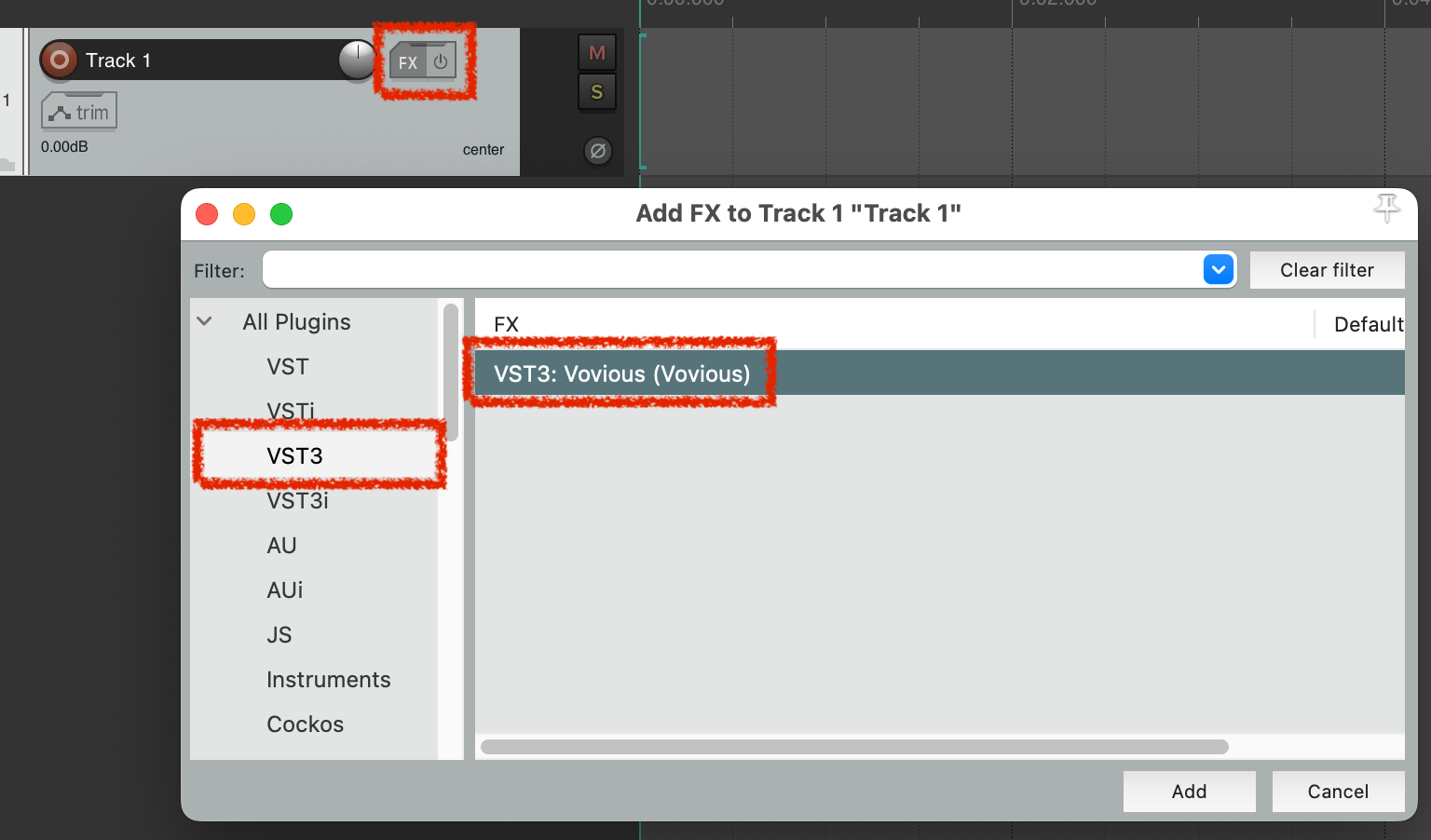Arm Track 1 for recording
The image size is (1431, 840).
click(x=59, y=61)
